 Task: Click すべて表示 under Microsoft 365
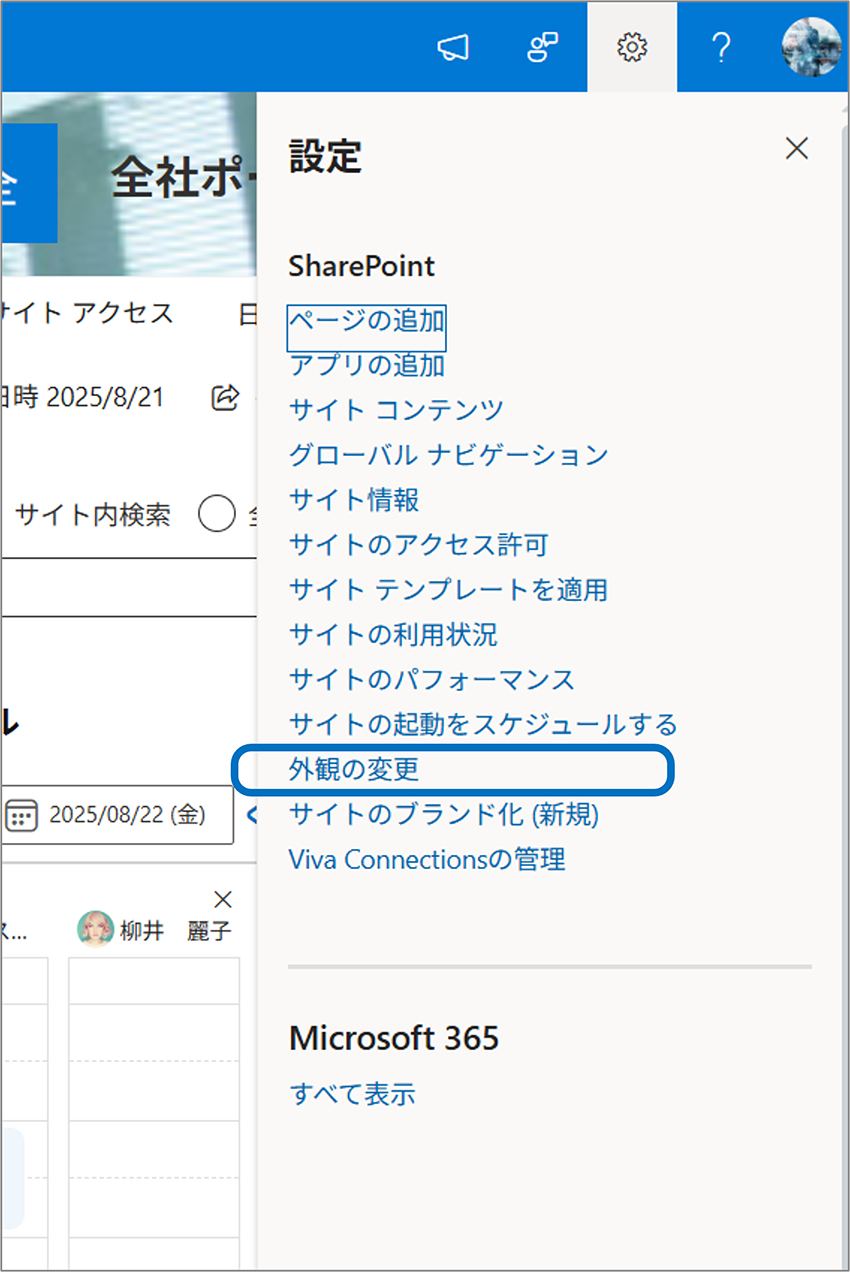352,1093
